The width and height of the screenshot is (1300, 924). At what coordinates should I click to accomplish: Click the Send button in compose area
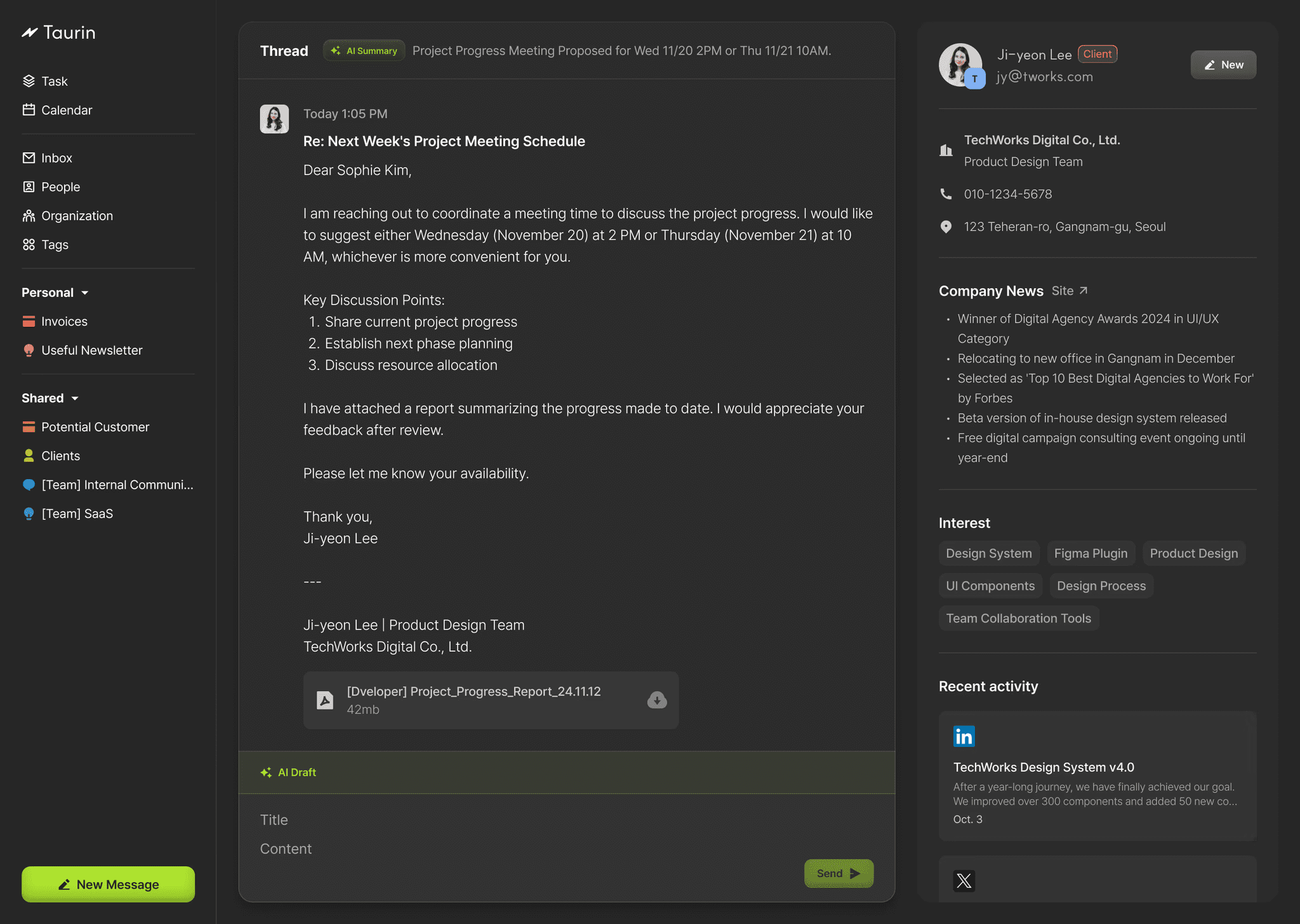[838, 873]
